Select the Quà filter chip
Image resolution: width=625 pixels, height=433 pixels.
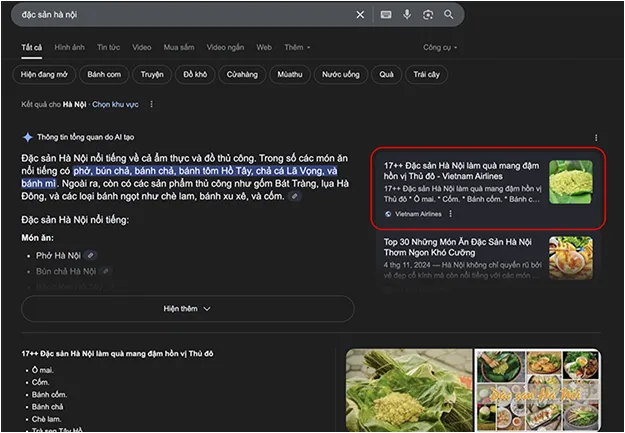(x=386, y=75)
